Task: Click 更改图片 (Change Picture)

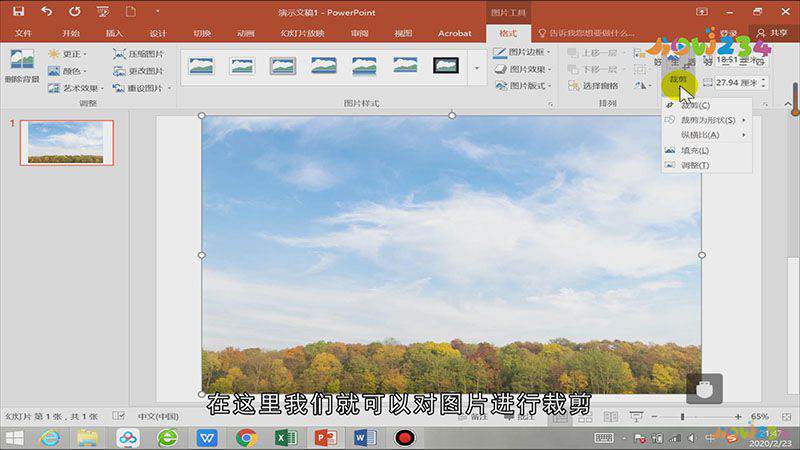Action: (139, 71)
